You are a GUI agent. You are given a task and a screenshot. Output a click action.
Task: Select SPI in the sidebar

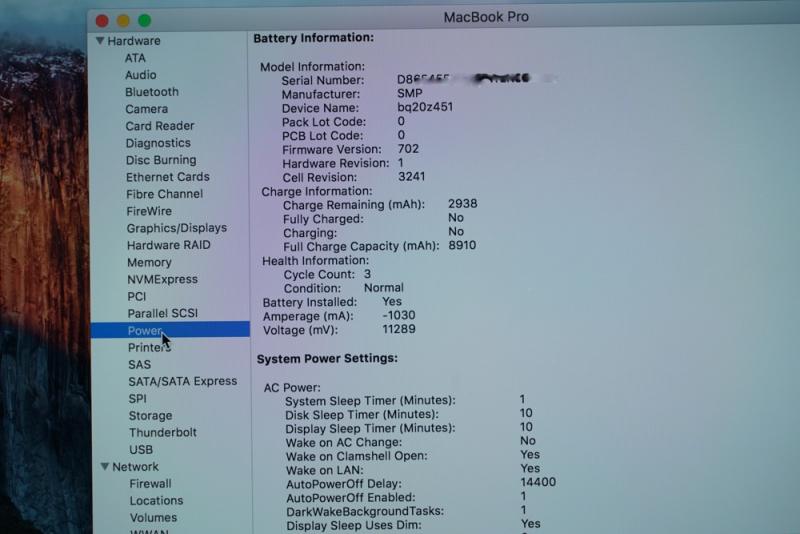coord(138,399)
